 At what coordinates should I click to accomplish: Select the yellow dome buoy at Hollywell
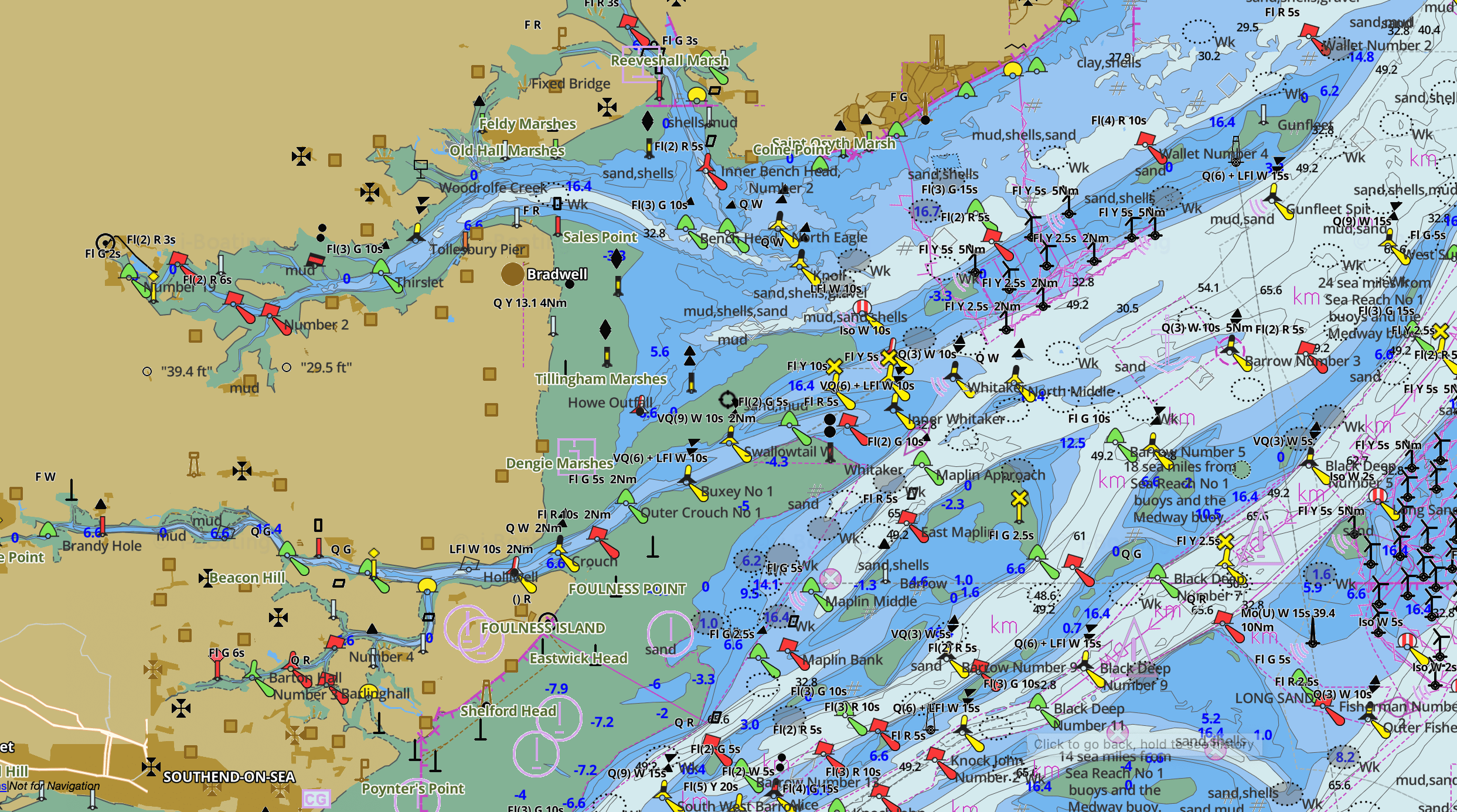click(427, 585)
